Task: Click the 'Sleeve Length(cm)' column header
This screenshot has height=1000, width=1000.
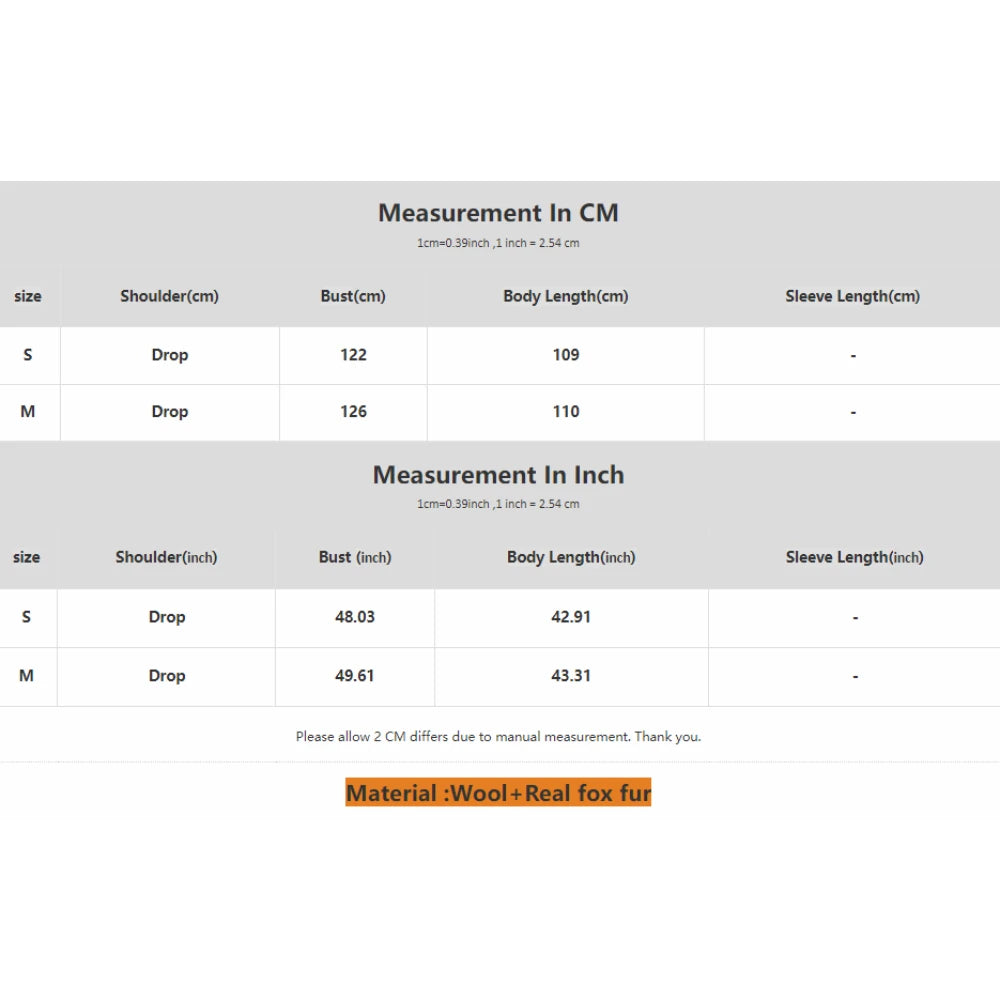Action: pos(853,296)
